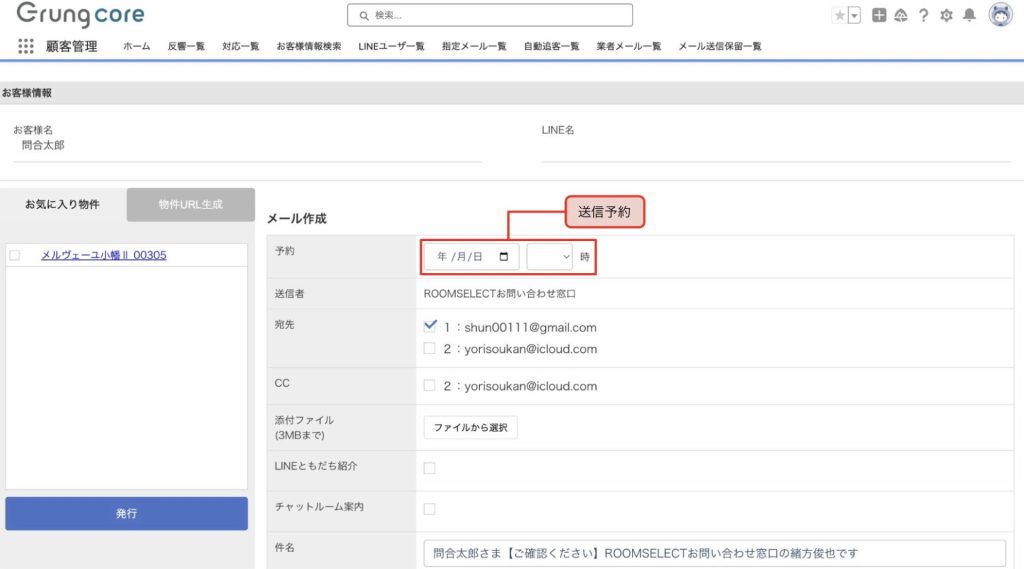Check the CC yorisoukan@icloud.com checkbox

(x=430, y=386)
